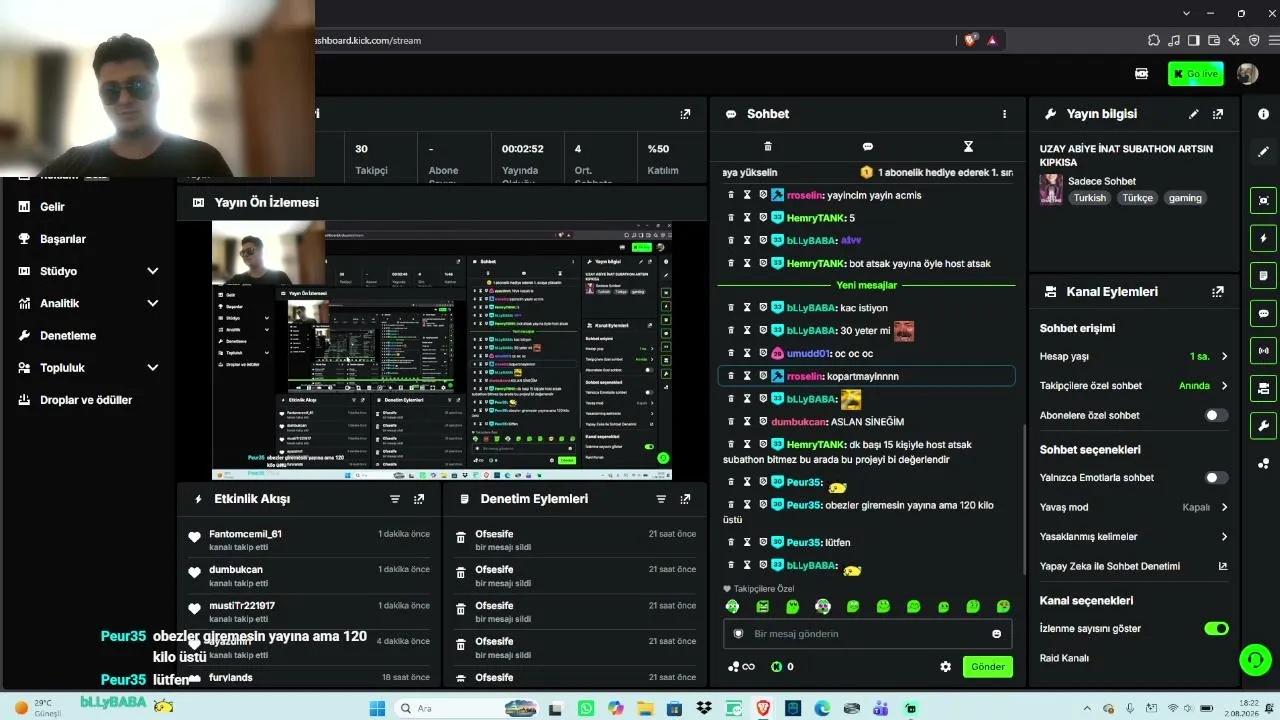The width and height of the screenshot is (1280, 720).
Task: Click the pencil icon in right sidebar
Action: (x=1264, y=152)
